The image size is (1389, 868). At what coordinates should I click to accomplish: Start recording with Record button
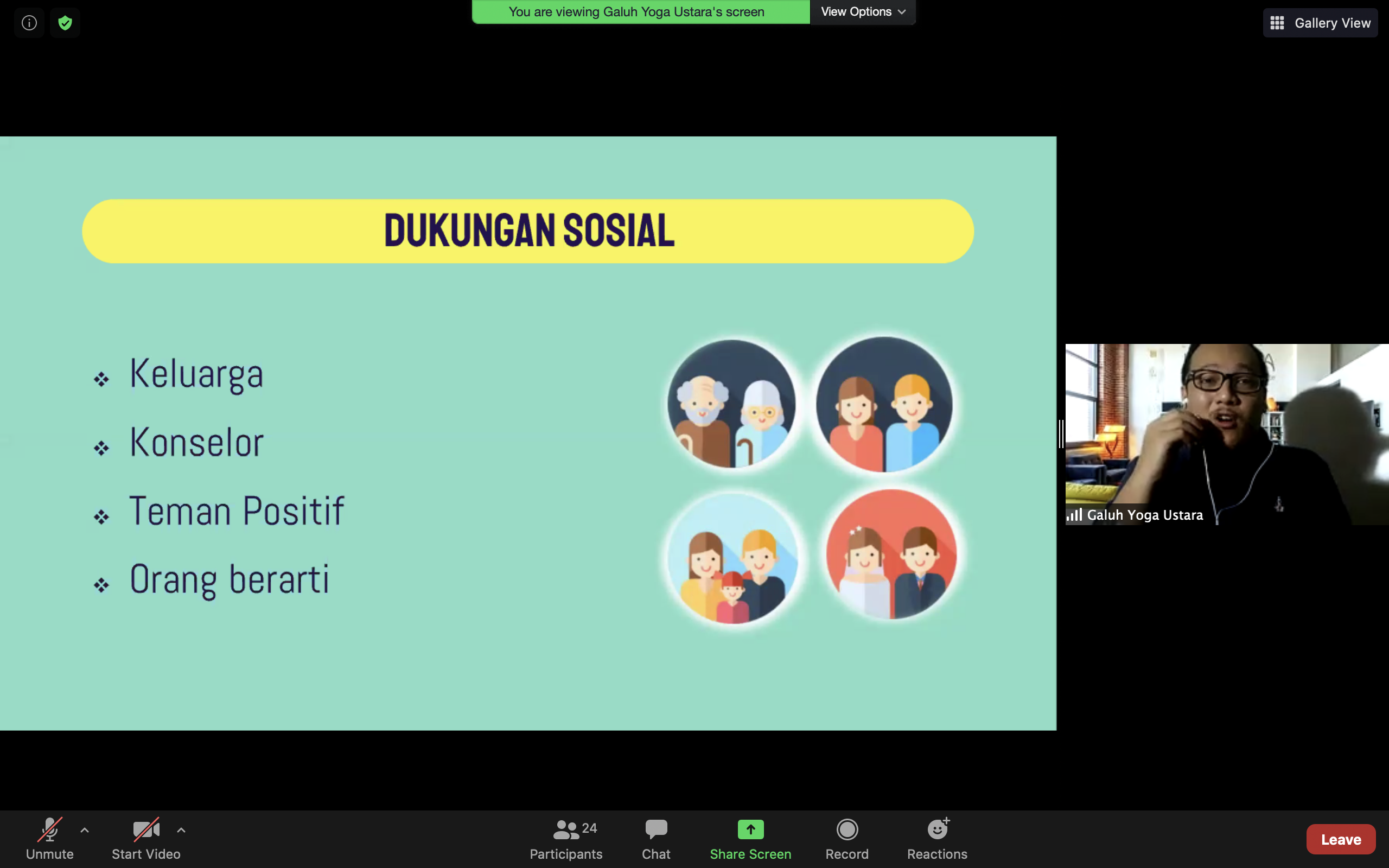click(846, 839)
